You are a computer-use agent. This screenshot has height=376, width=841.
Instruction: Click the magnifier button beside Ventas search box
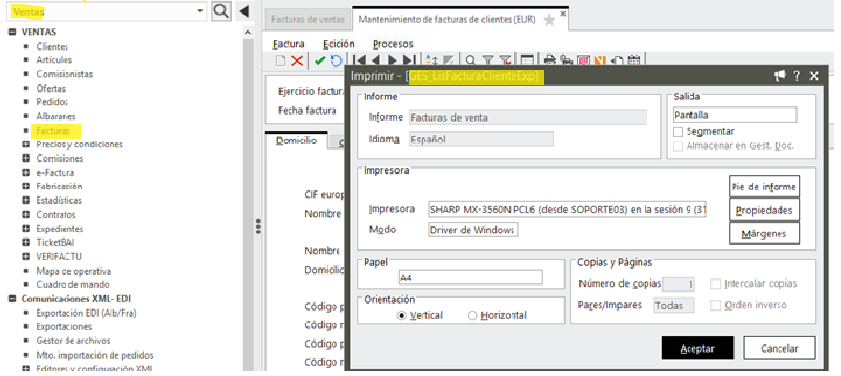[x=222, y=11]
